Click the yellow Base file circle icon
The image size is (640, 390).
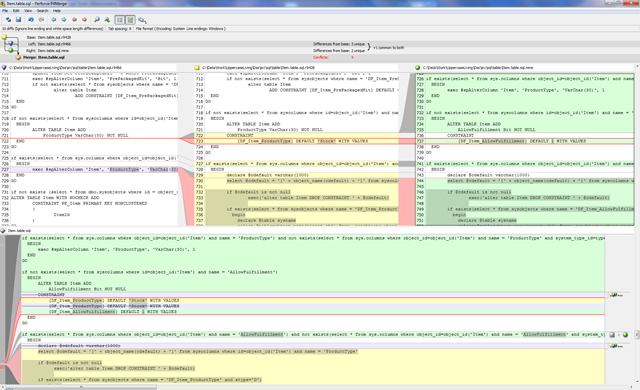click(x=4, y=37)
